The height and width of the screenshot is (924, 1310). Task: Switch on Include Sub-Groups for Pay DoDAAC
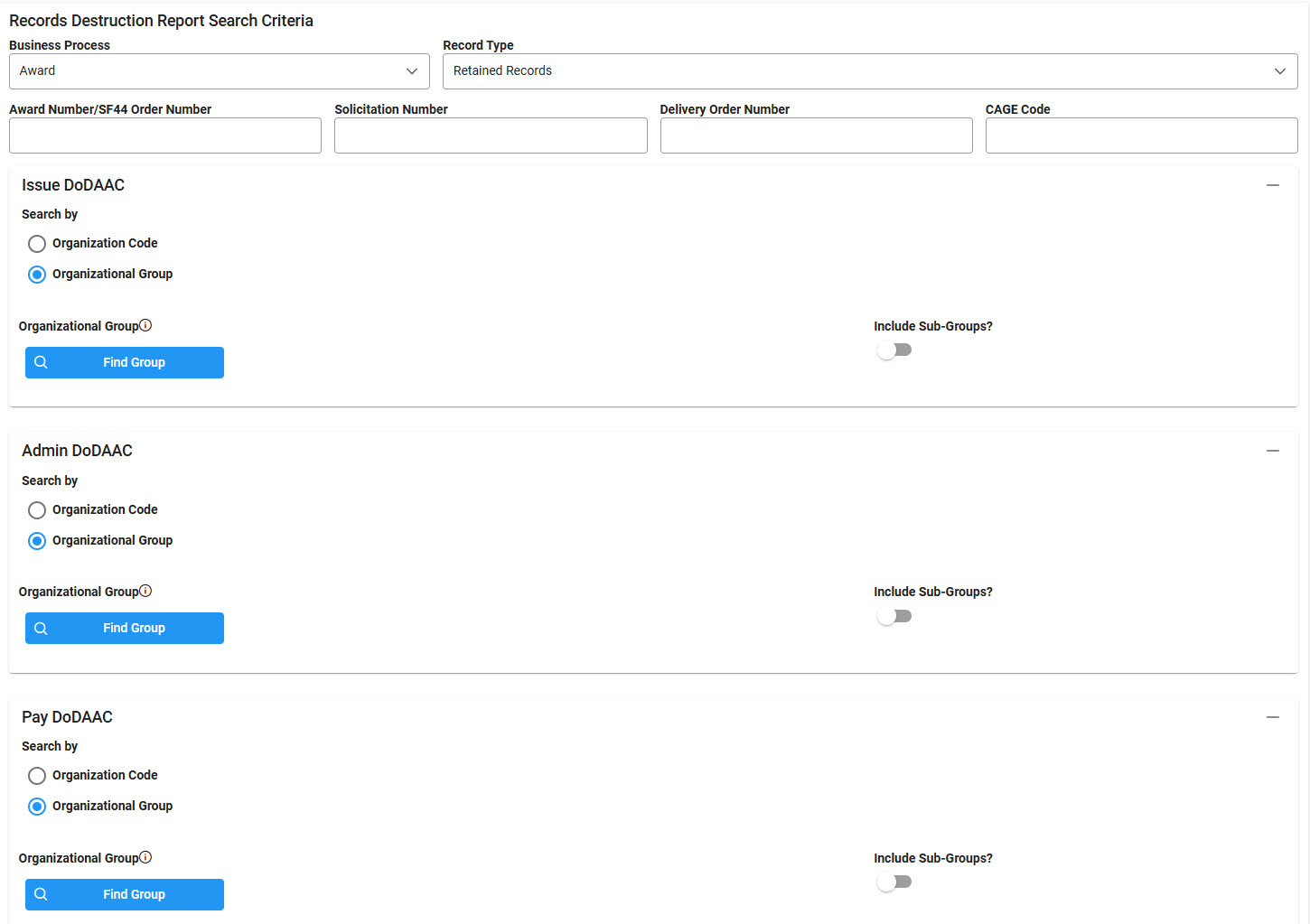point(894,882)
